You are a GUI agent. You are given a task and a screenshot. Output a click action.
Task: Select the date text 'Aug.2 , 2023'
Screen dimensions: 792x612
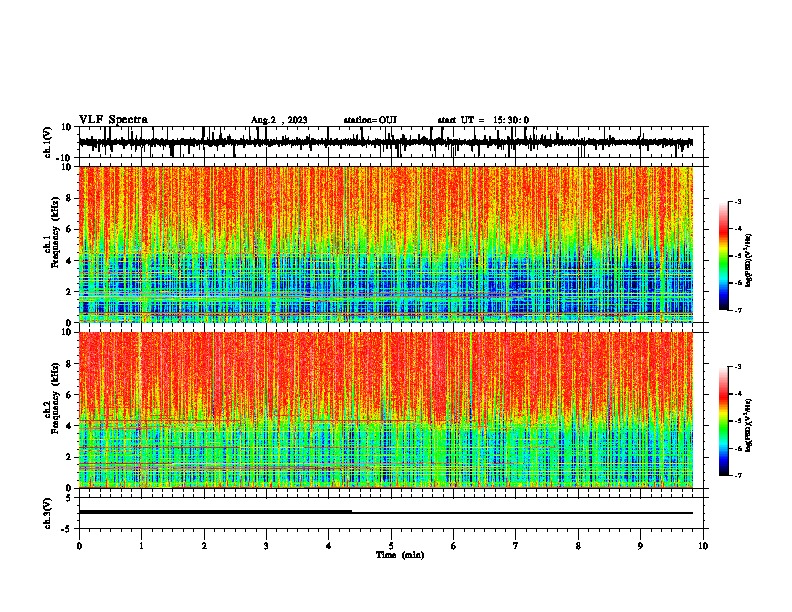pyautogui.click(x=279, y=120)
